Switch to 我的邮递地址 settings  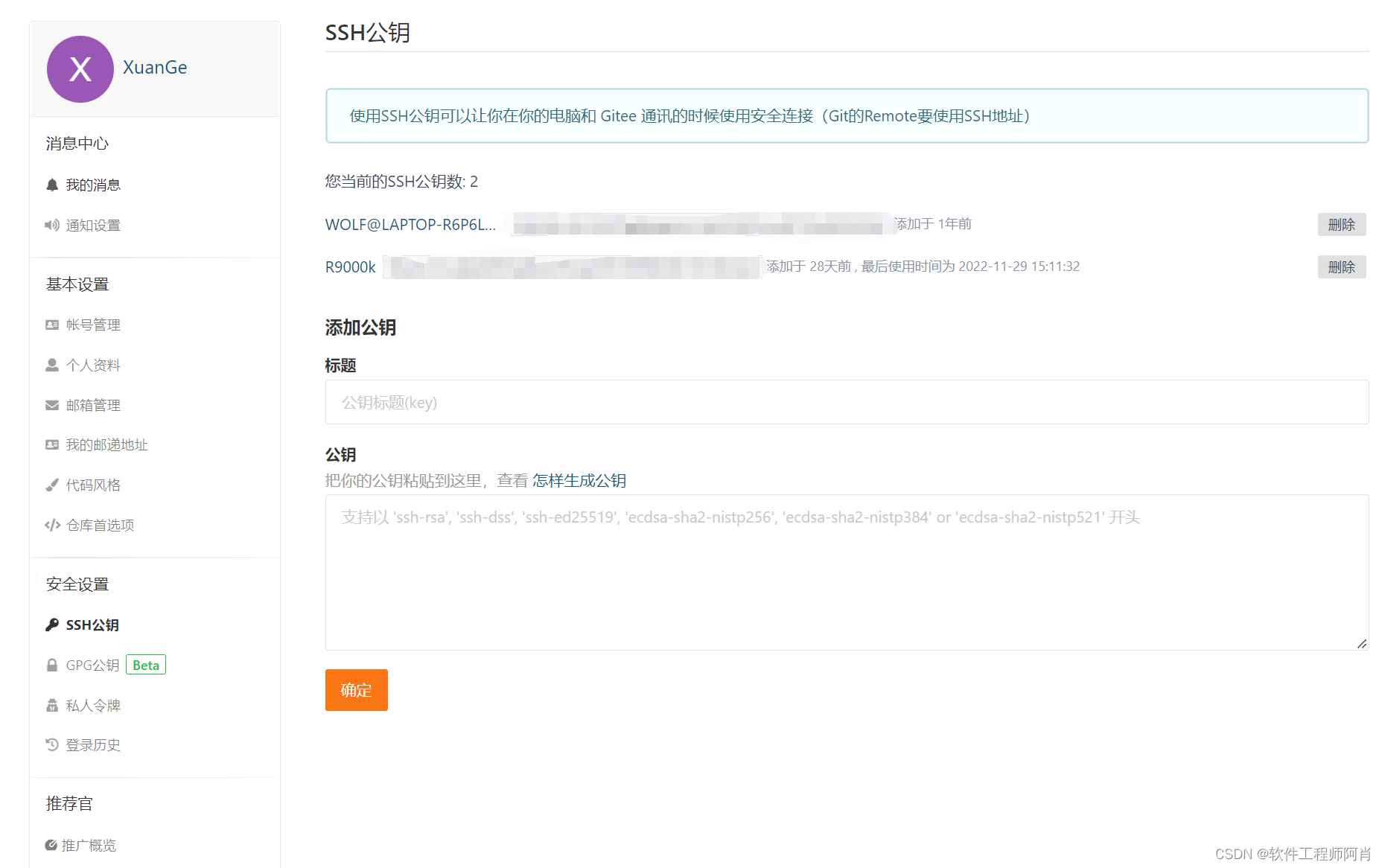[x=106, y=444]
